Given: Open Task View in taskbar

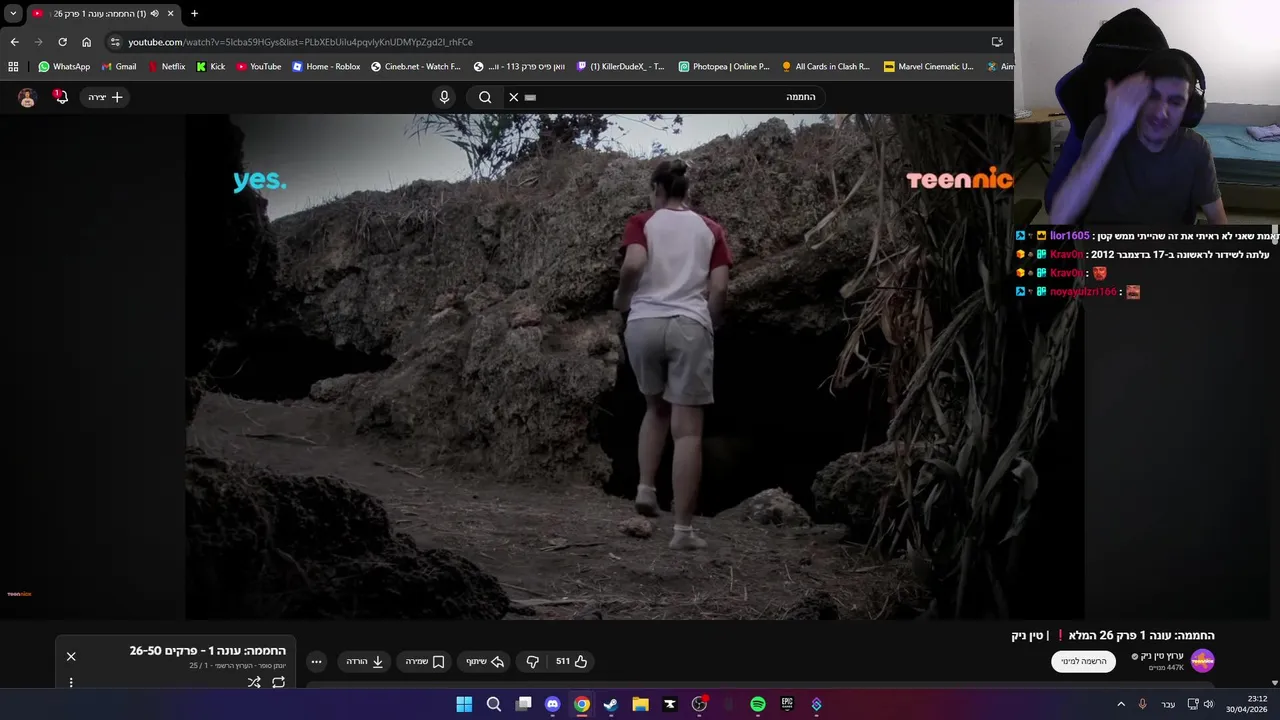Looking at the screenshot, I should pyautogui.click(x=523, y=704).
